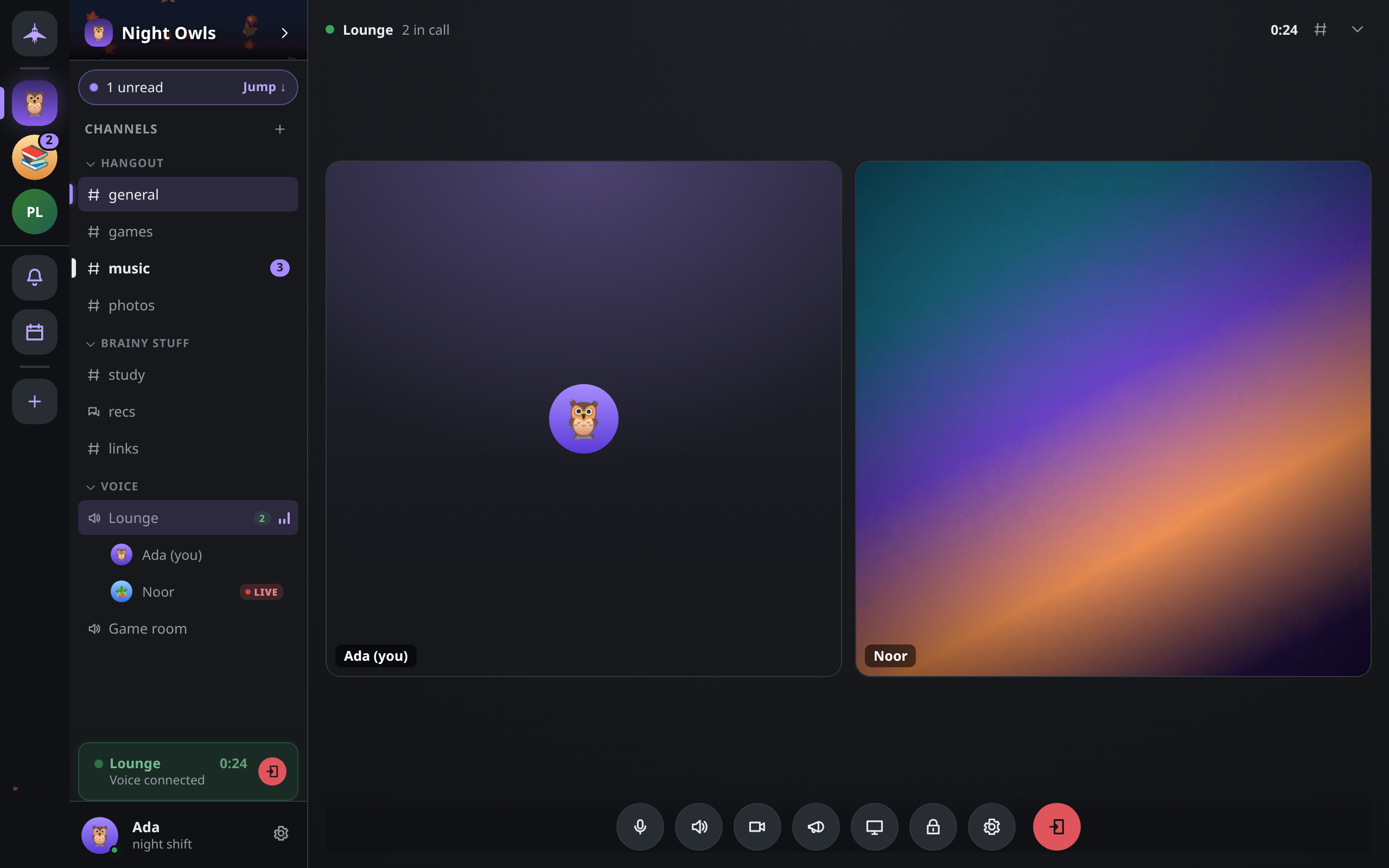Viewport: 1389px width, 868px height.
Task: Select the Night Owls owl server icon
Action: tap(34, 103)
